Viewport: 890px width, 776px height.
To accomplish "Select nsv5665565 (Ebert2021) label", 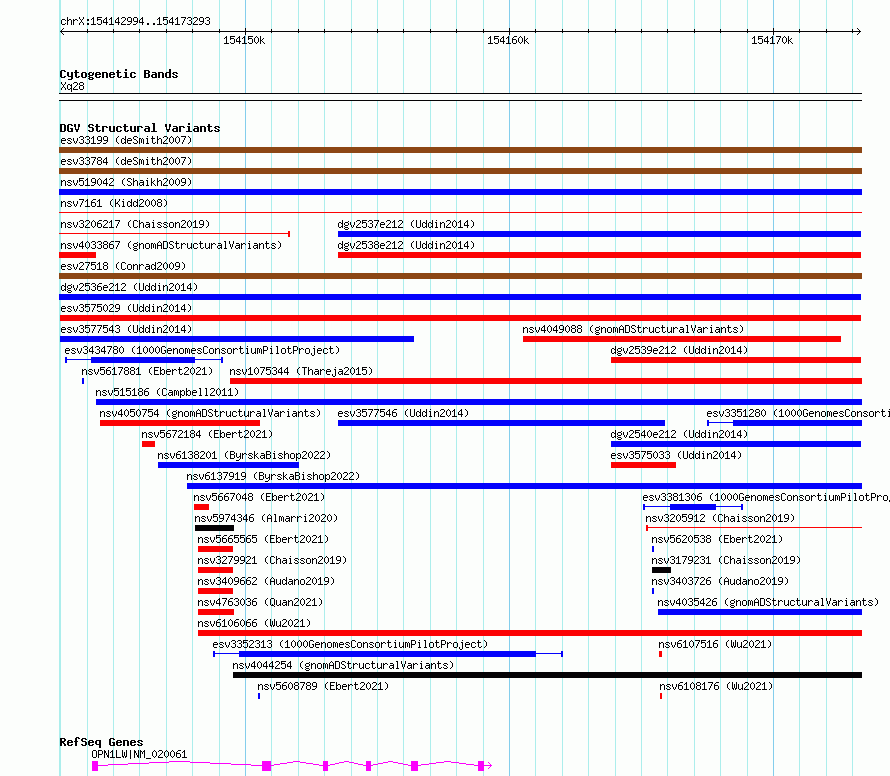I will tap(263, 539).
